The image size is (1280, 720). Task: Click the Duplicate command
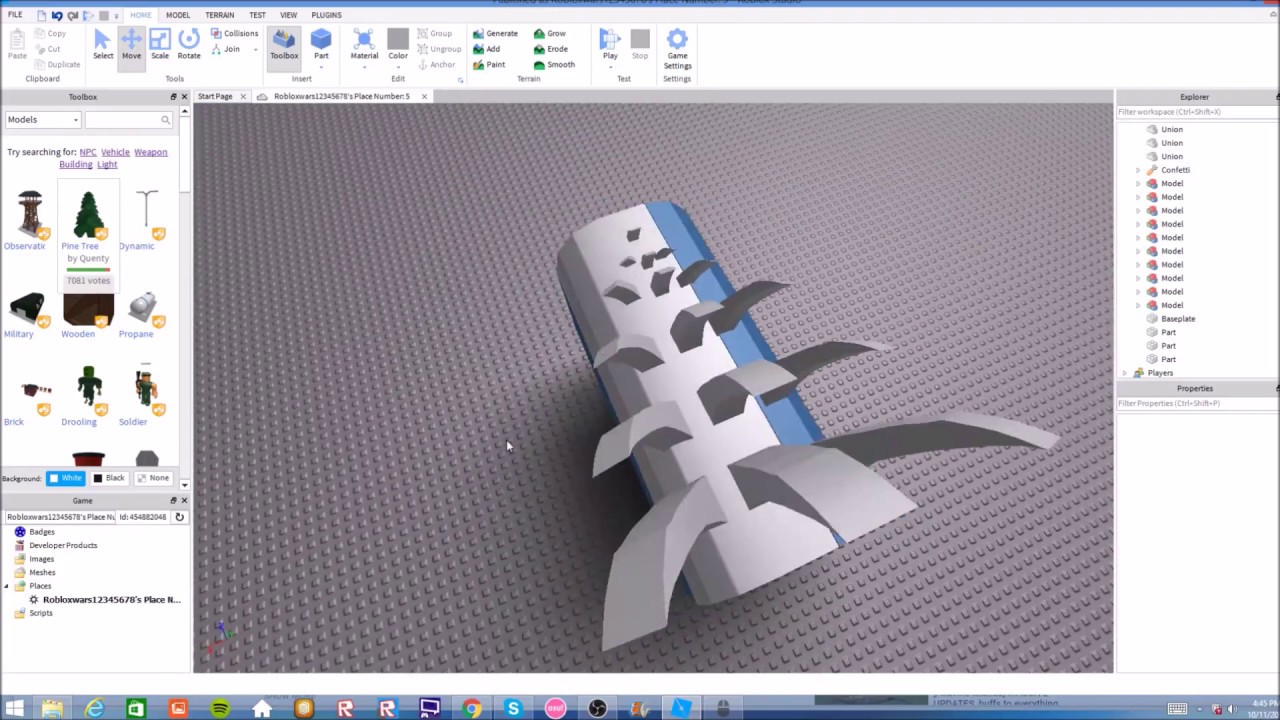pos(57,65)
